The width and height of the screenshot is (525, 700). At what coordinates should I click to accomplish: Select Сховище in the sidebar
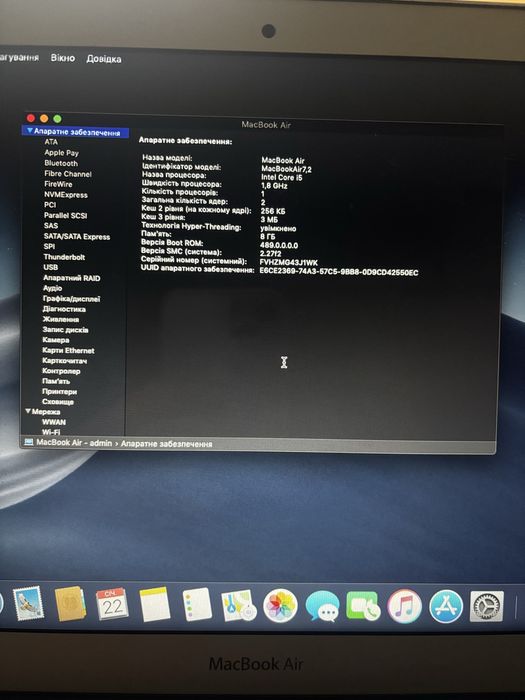(x=58, y=402)
